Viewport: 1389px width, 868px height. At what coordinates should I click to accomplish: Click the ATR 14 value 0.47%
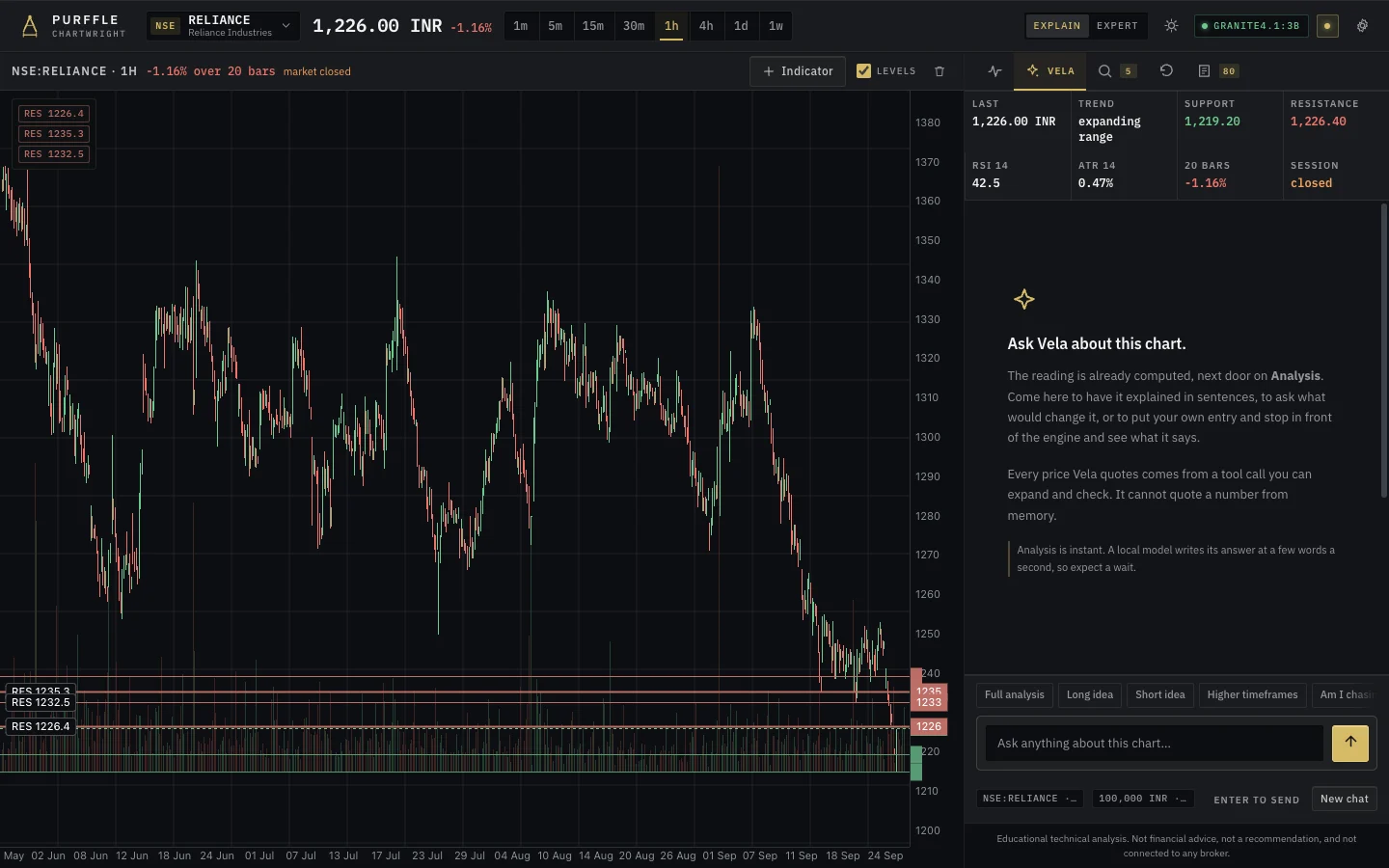(x=1096, y=183)
